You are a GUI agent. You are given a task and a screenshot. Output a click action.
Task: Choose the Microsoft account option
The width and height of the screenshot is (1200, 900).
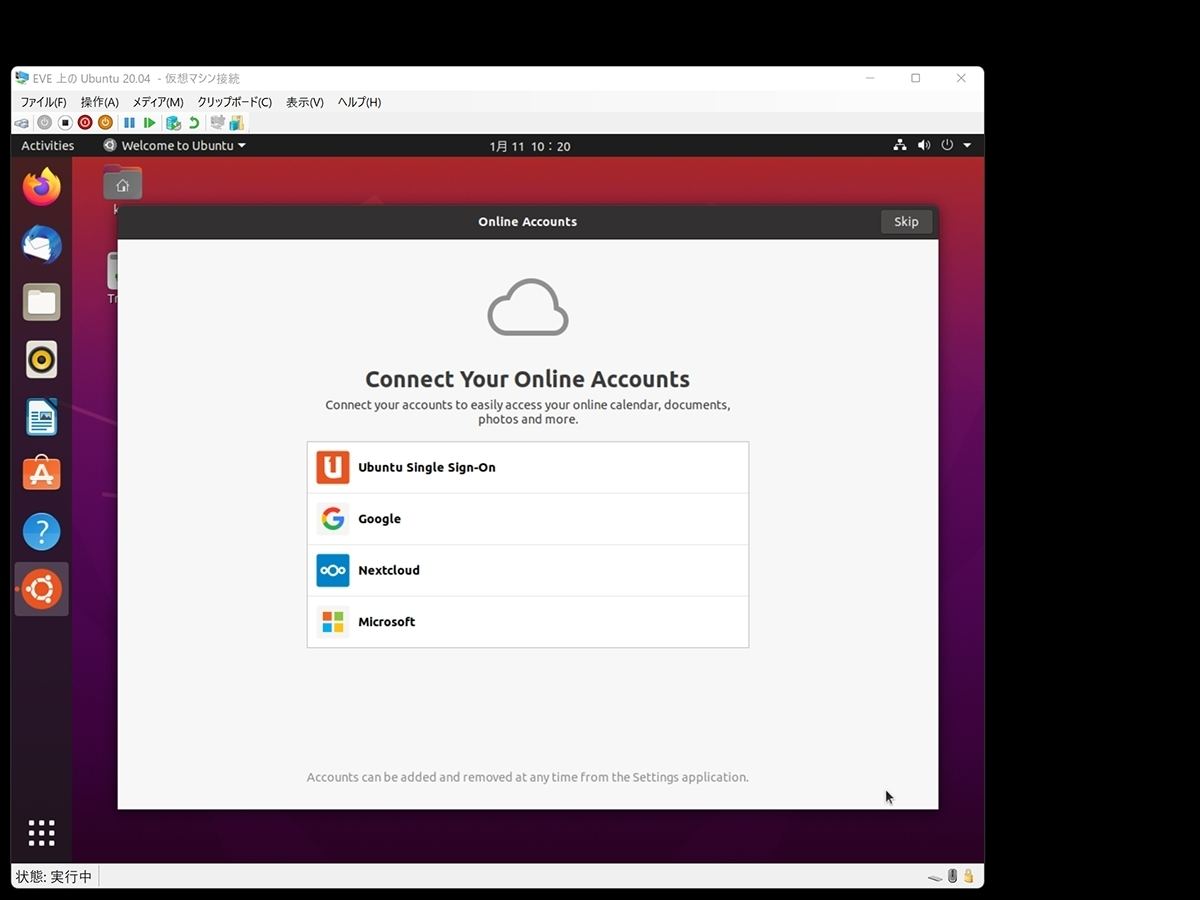click(528, 622)
